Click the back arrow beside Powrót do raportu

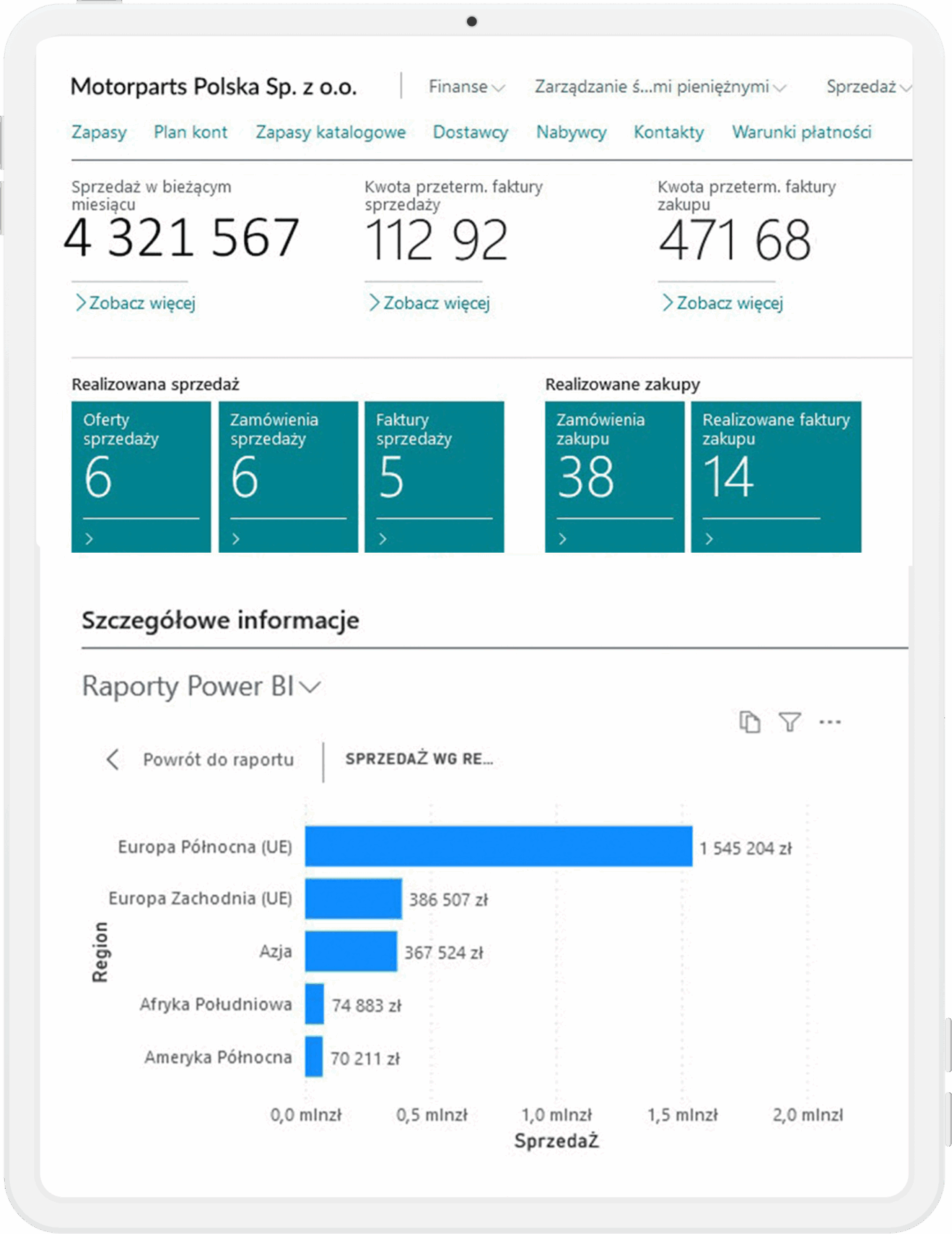click(112, 759)
